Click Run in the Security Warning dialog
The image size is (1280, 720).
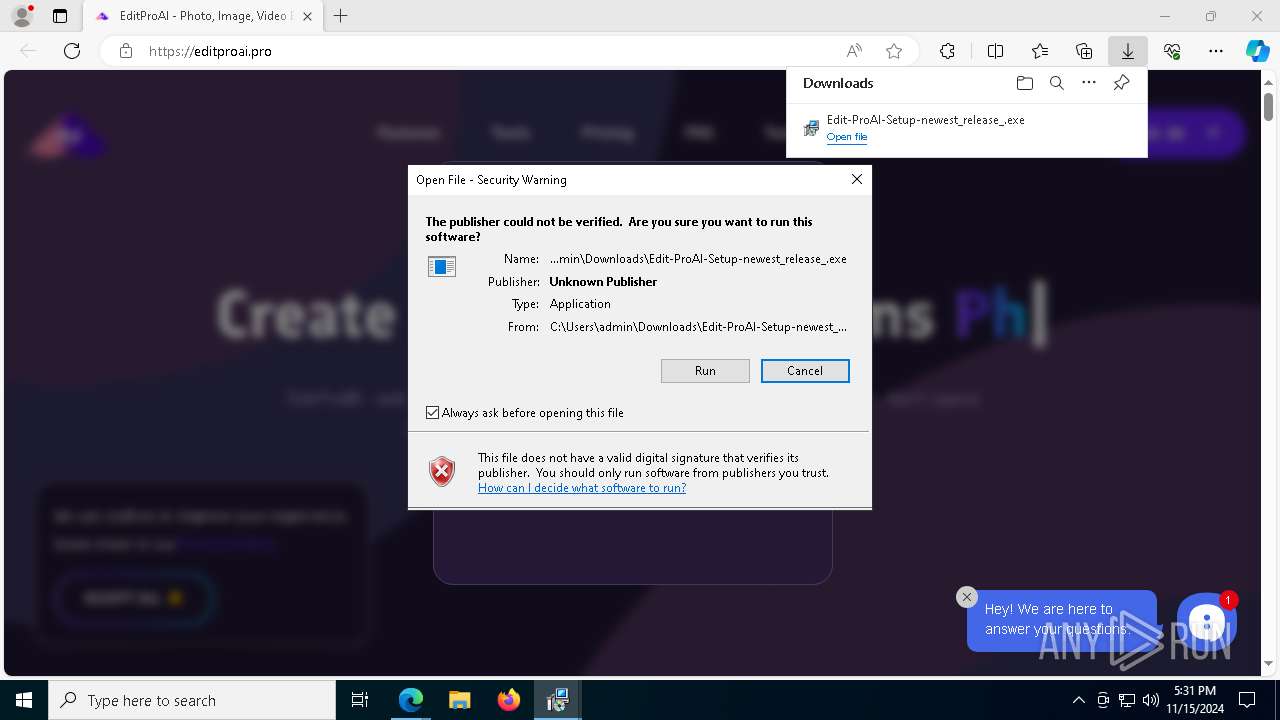click(x=705, y=371)
